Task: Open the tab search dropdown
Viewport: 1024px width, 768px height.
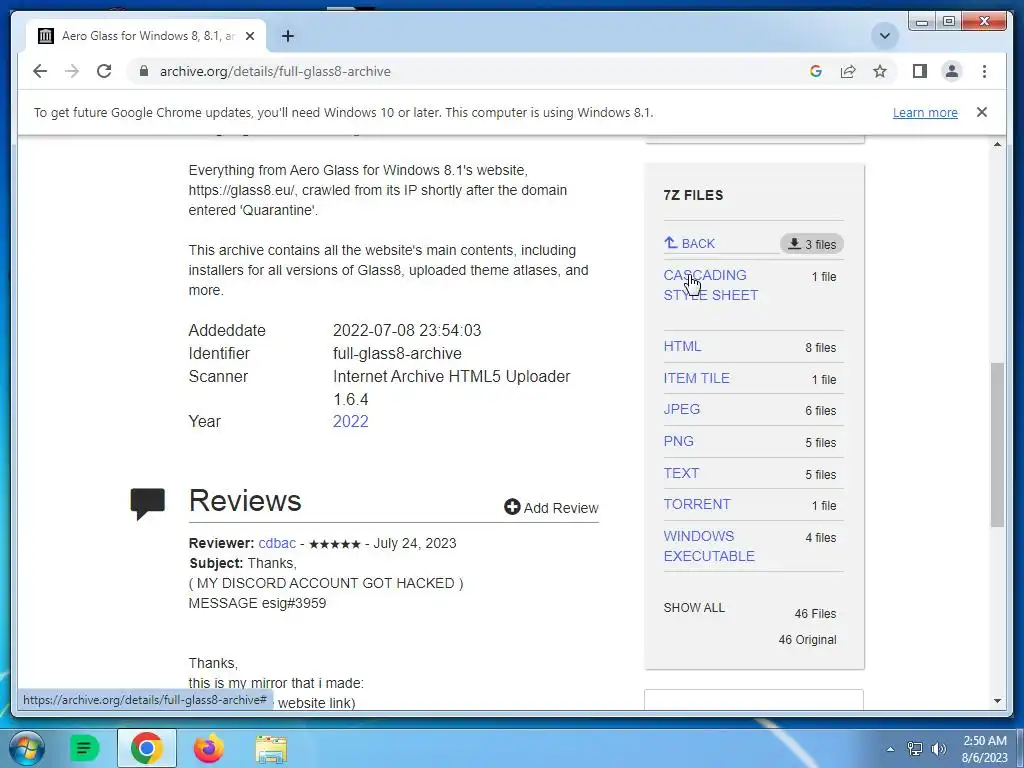Action: [x=885, y=36]
